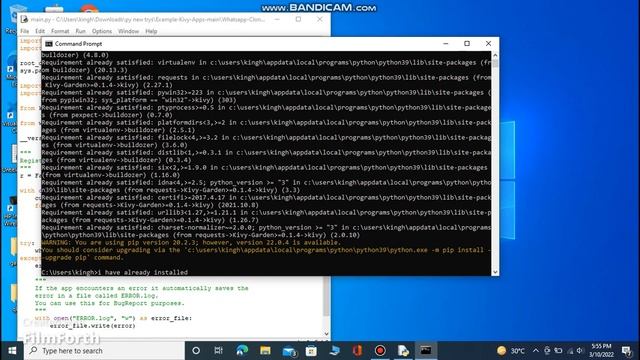Click the yellow 'WARNING: You are using pip' line
Screen dimensions: 640x360
(191, 242)
